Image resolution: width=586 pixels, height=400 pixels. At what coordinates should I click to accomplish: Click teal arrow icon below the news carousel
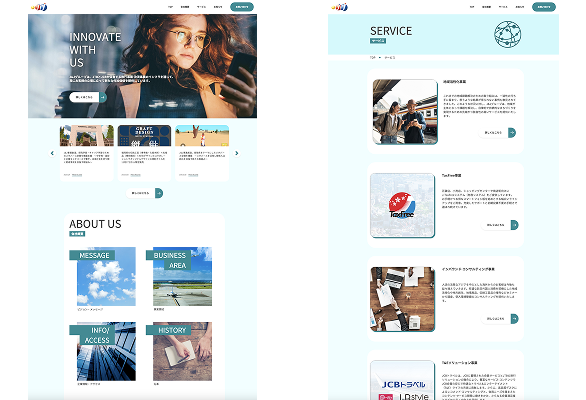pyautogui.click(x=159, y=193)
